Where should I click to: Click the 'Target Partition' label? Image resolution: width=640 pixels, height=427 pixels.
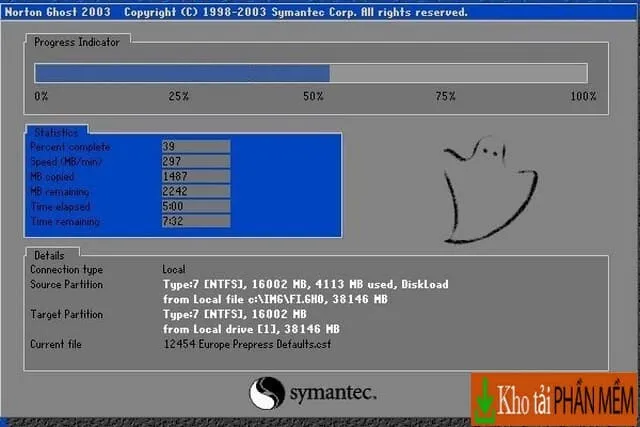tap(67, 314)
